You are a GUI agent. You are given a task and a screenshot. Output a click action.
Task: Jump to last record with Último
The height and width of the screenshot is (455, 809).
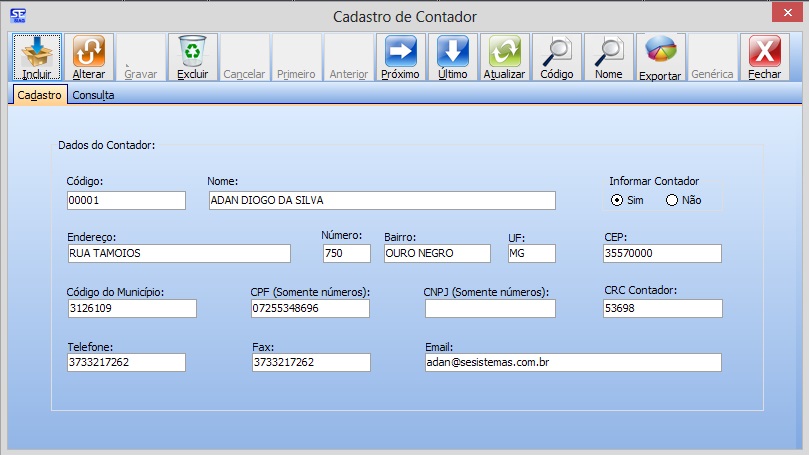point(452,51)
